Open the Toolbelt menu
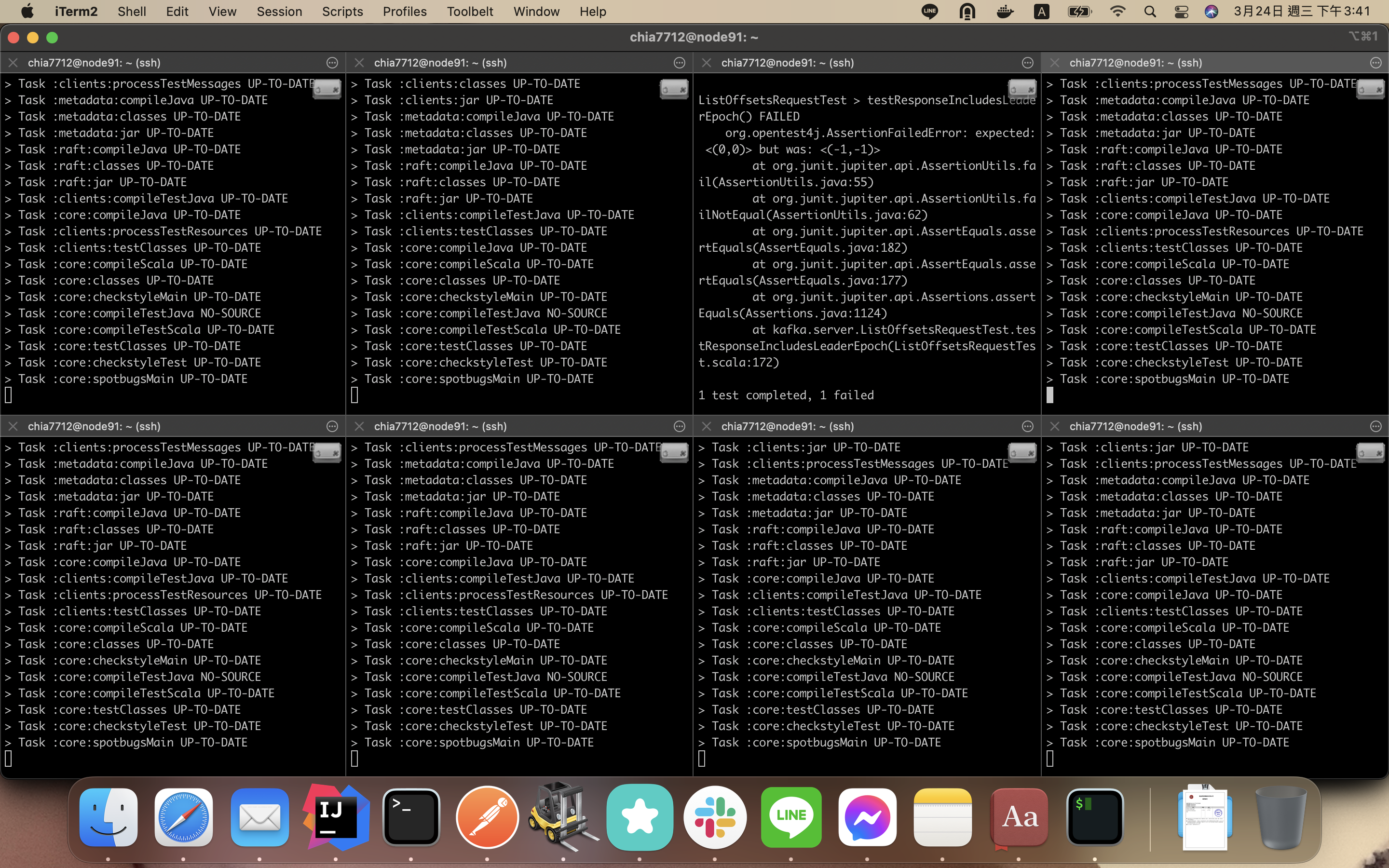 click(469, 12)
